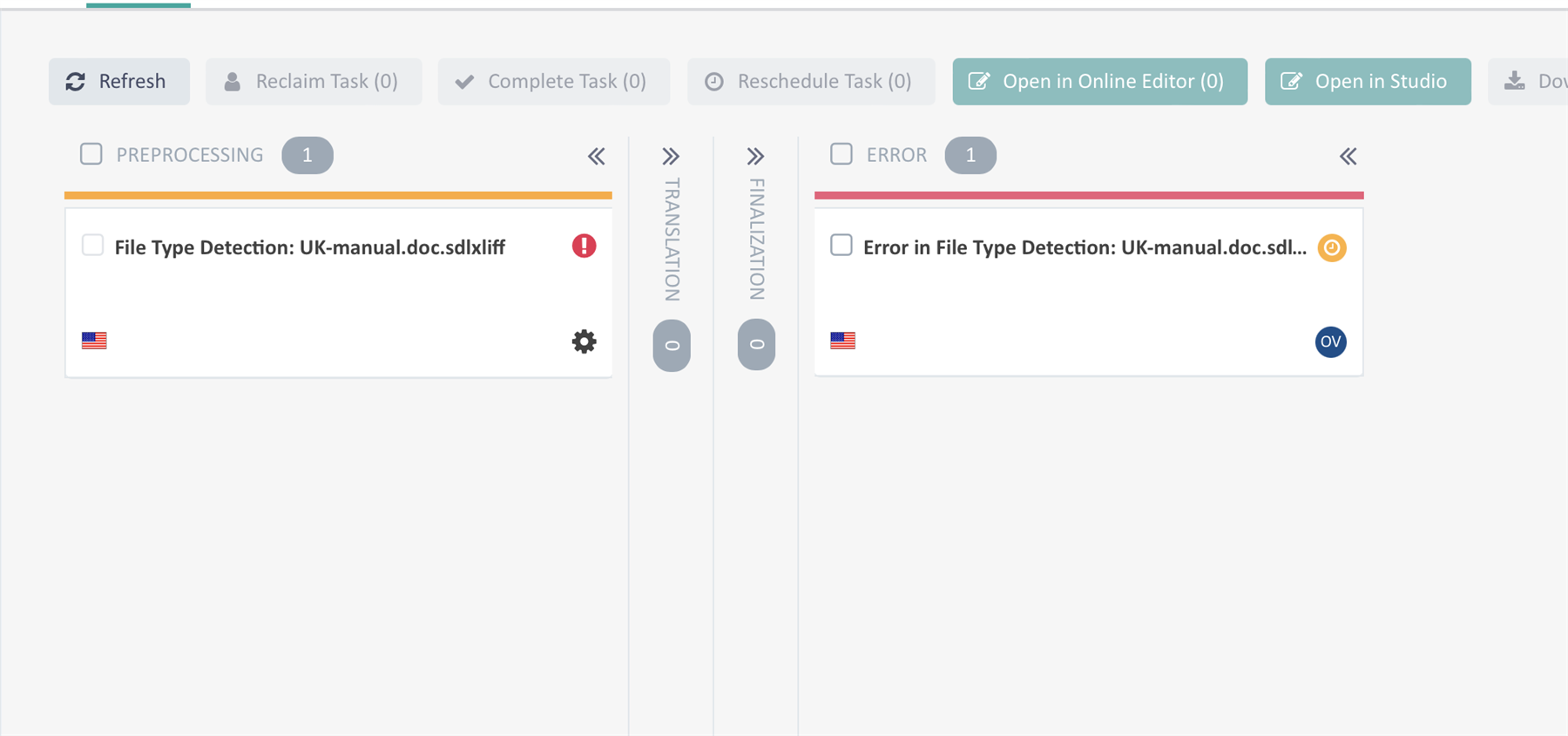Click the PREPROCESSING column label
Image resolution: width=1568 pixels, height=736 pixels.
(x=190, y=155)
